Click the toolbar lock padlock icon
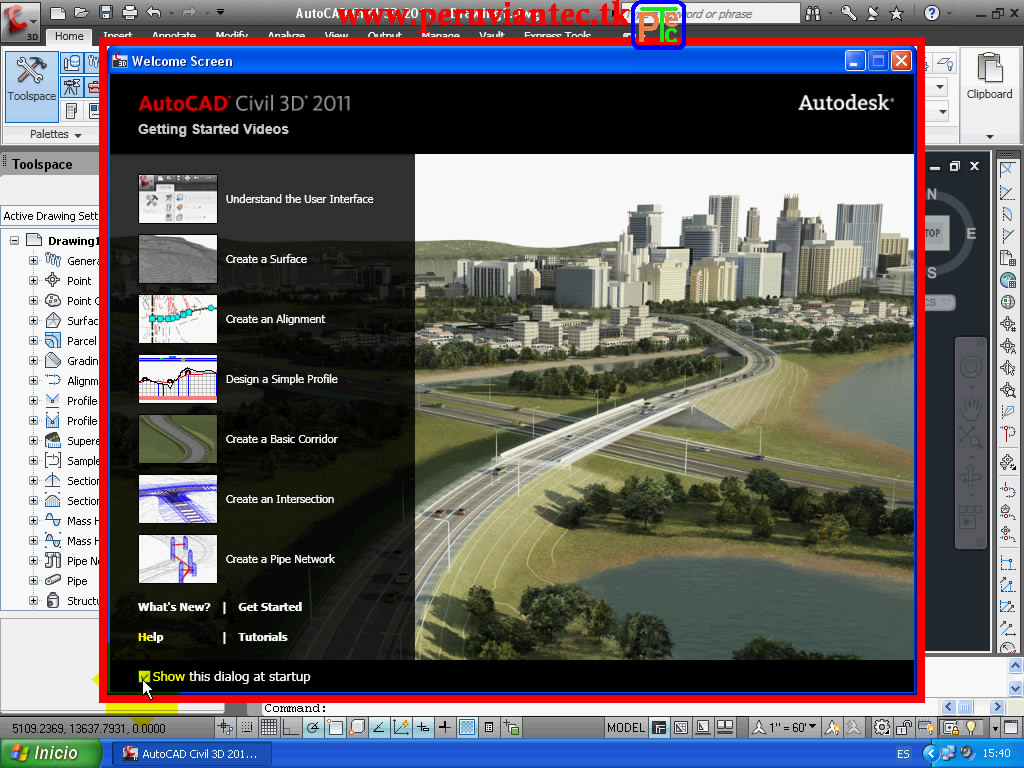The height and width of the screenshot is (768, 1024). coord(904,727)
